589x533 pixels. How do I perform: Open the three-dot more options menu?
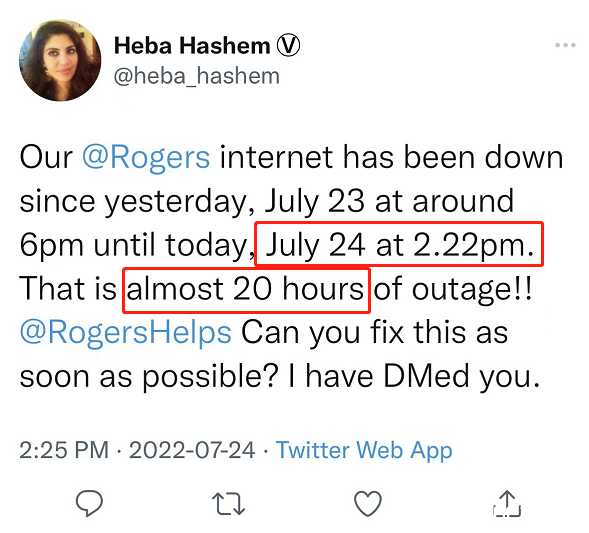565,45
